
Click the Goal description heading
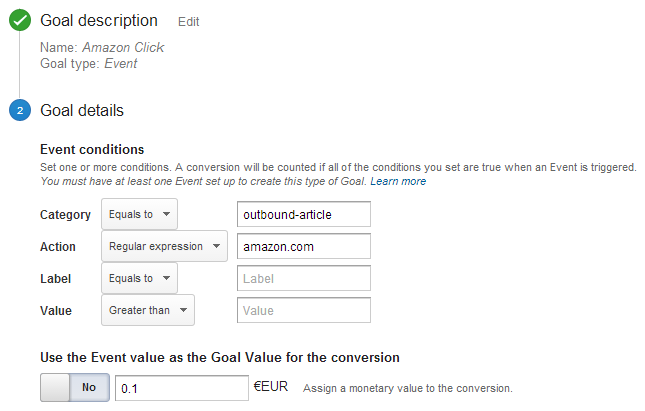99,21
